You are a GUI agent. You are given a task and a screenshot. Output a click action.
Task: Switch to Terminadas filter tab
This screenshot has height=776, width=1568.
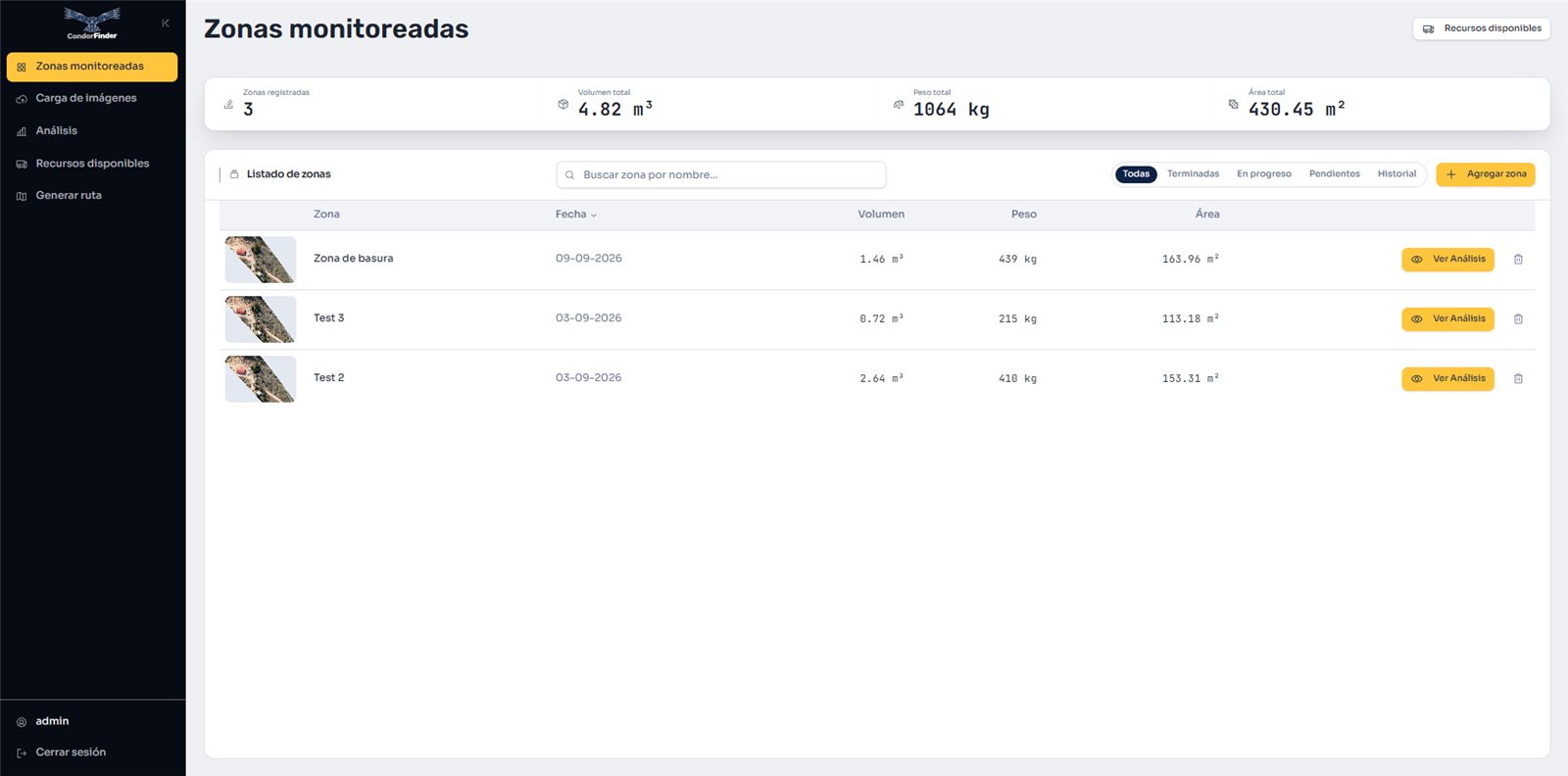tap(1193, 174)
